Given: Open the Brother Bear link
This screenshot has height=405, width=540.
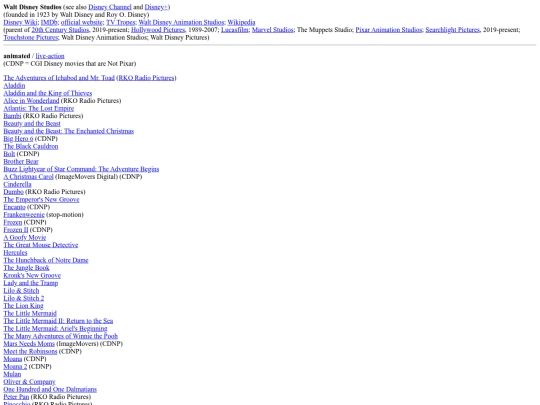Looking at the screenshot, I should click(x=21, y=162).
